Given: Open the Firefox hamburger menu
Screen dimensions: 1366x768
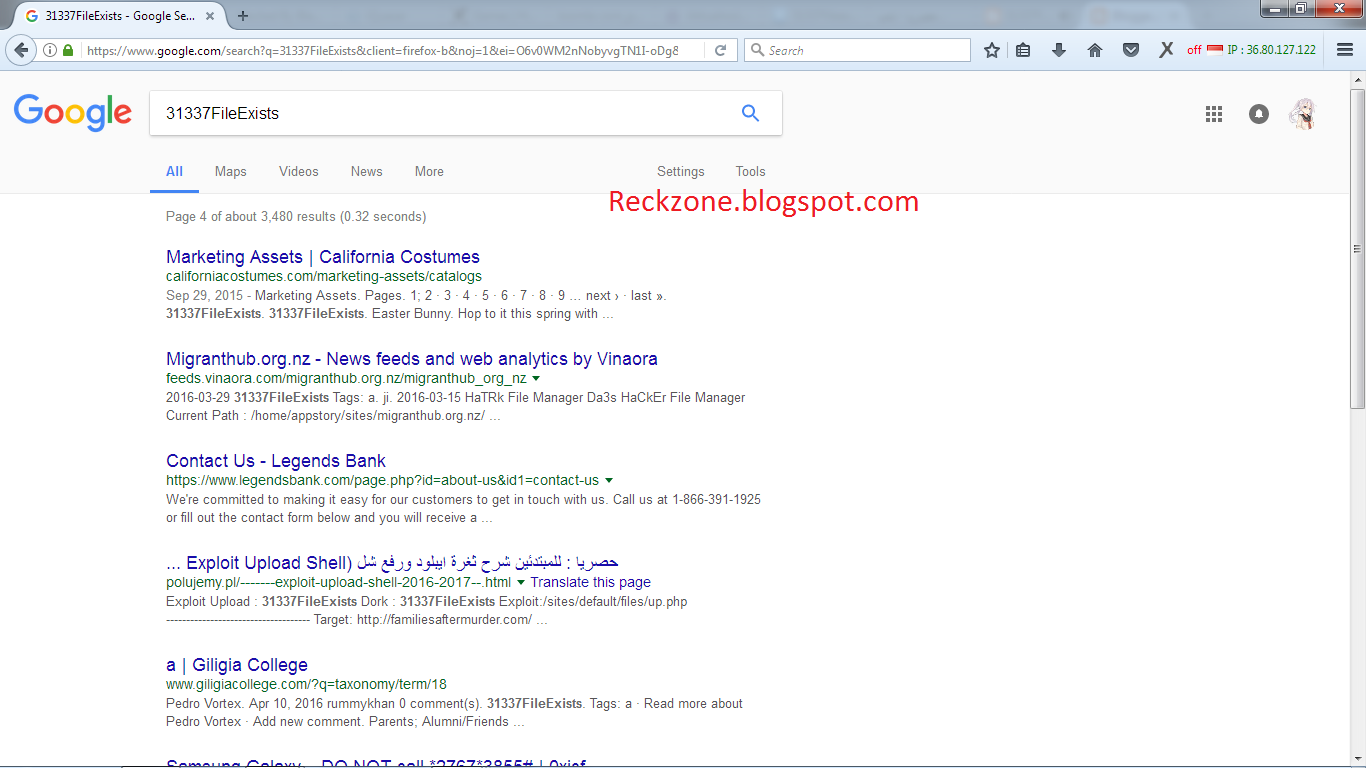Looking at the screenshot, I should (1345, 50).
